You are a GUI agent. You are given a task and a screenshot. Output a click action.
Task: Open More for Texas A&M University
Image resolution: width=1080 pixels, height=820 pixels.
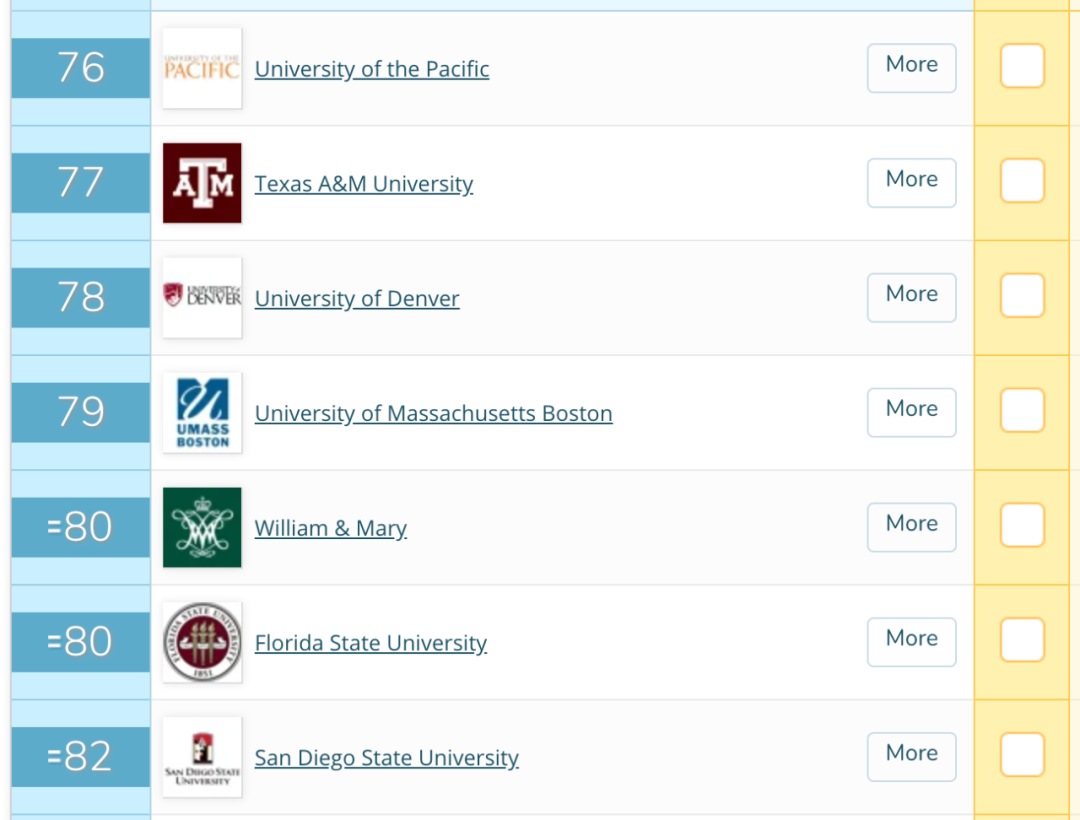(911, 182)
